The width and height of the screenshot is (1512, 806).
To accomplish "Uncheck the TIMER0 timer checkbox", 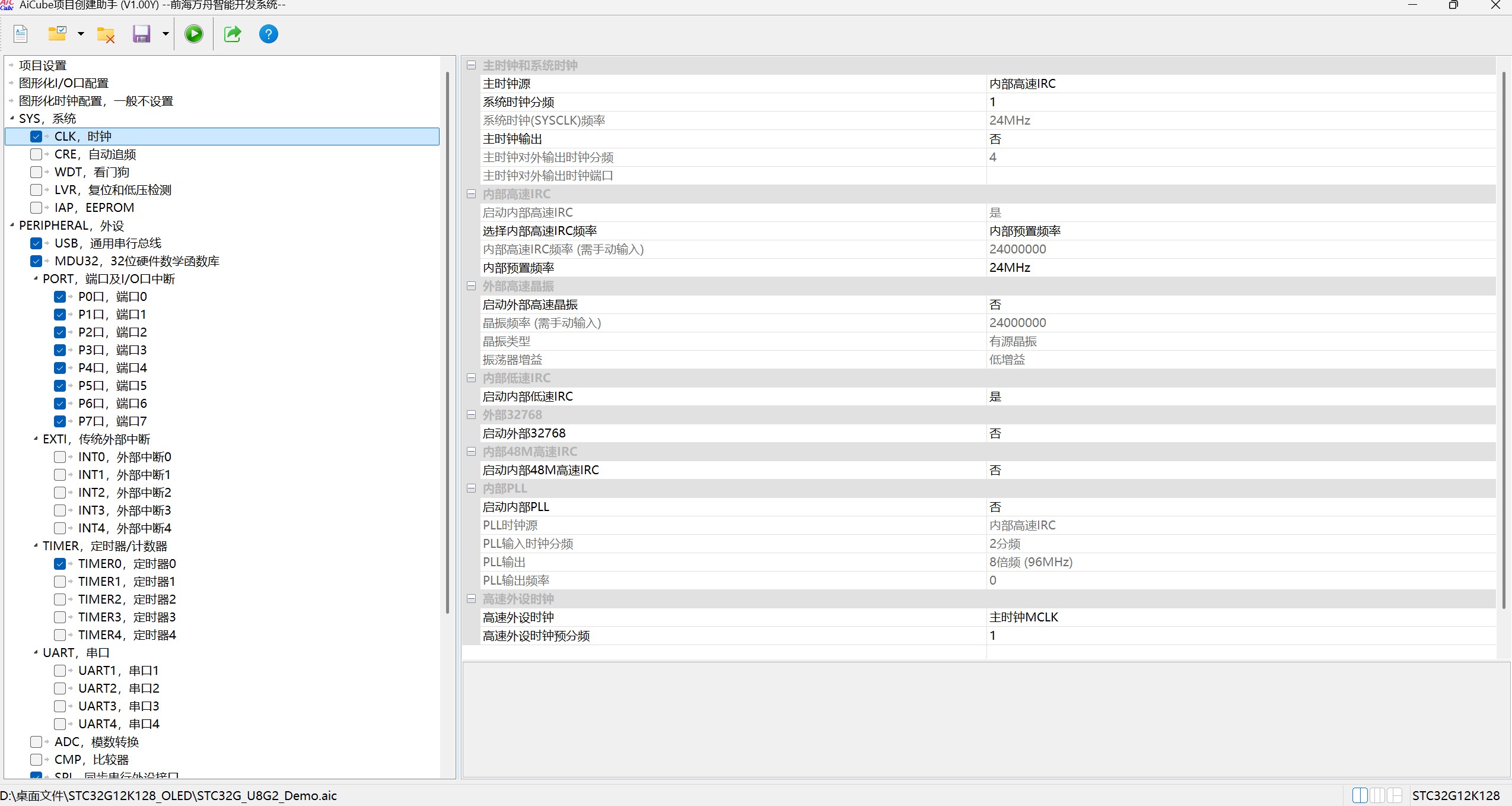I will [60, 564].
